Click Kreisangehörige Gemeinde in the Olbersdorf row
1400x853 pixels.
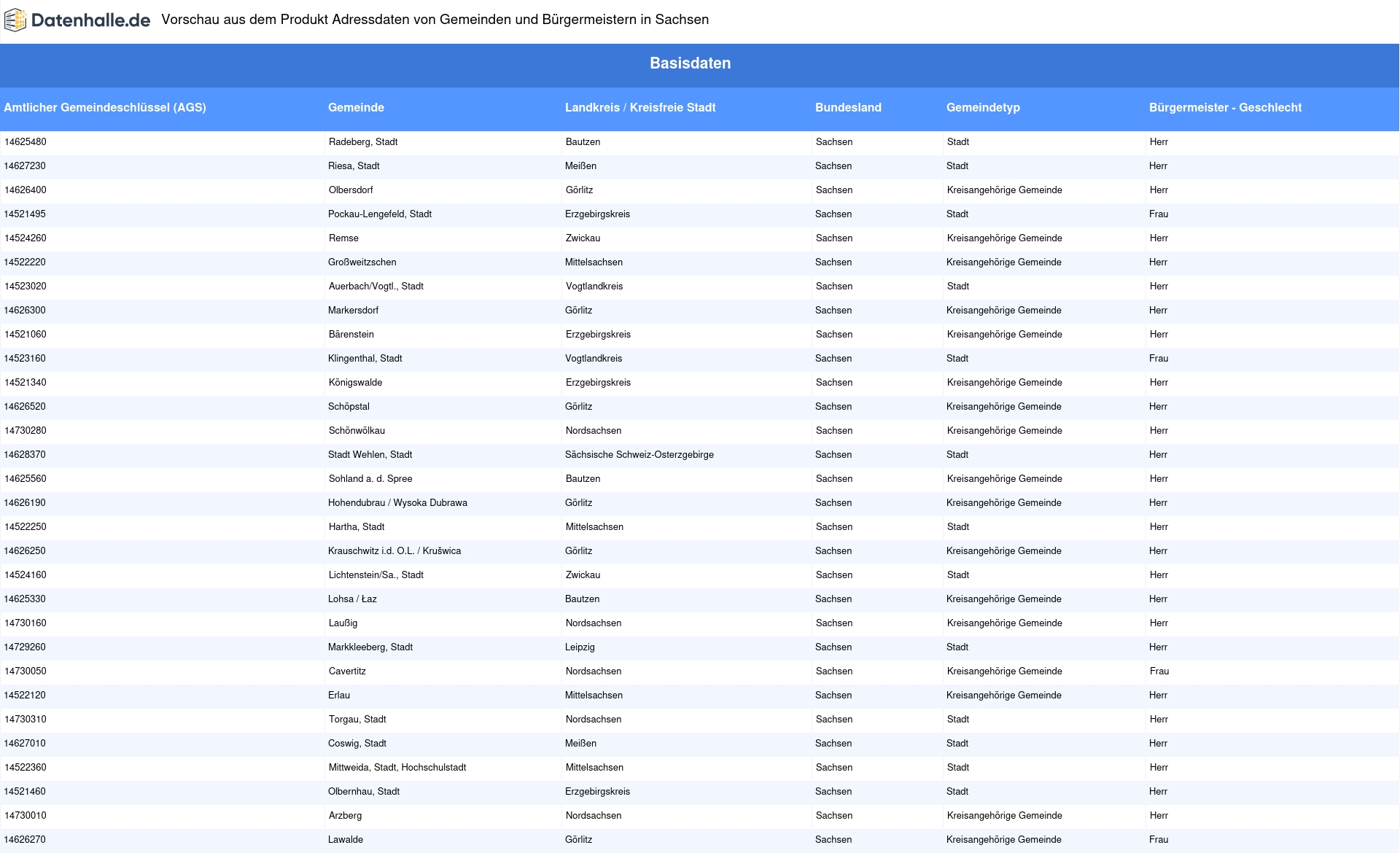pyautogui.click(x=1005, y=190)
